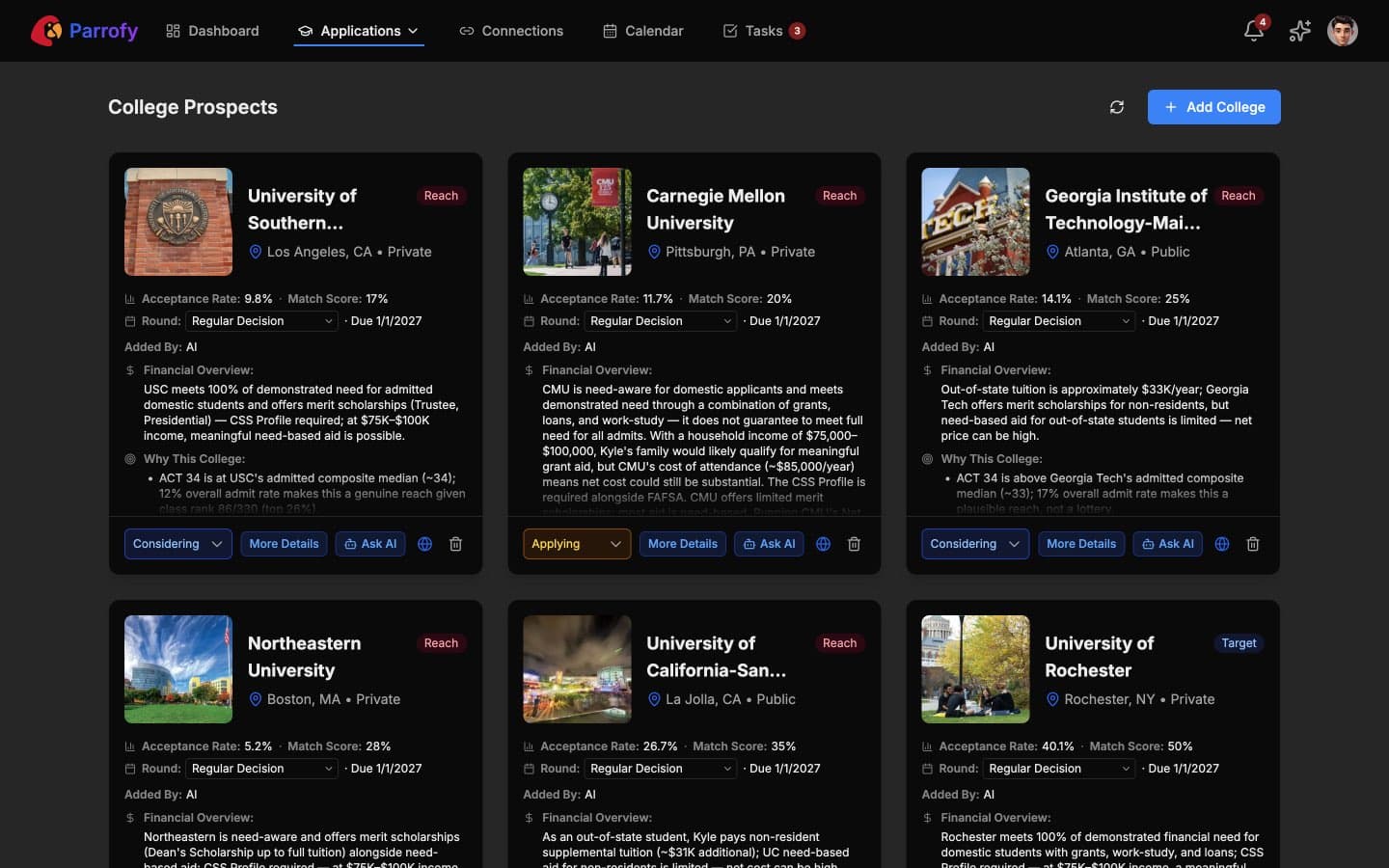Open website globe for Carnegie Mellon University
This screenshot has width=1389, height=868.
(823, 544)
